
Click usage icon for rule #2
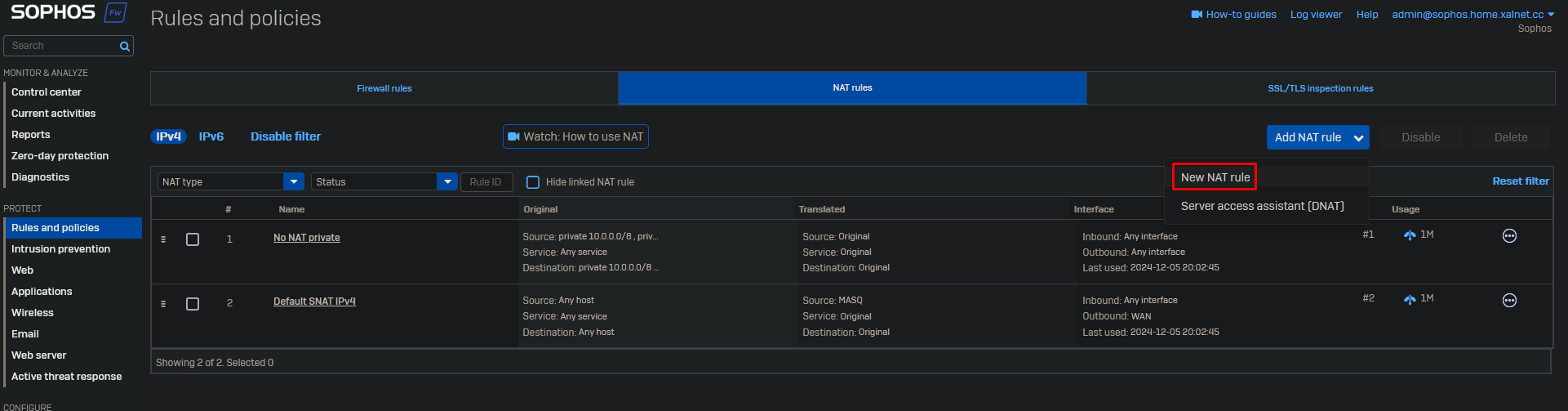(x=1410, y=299)
